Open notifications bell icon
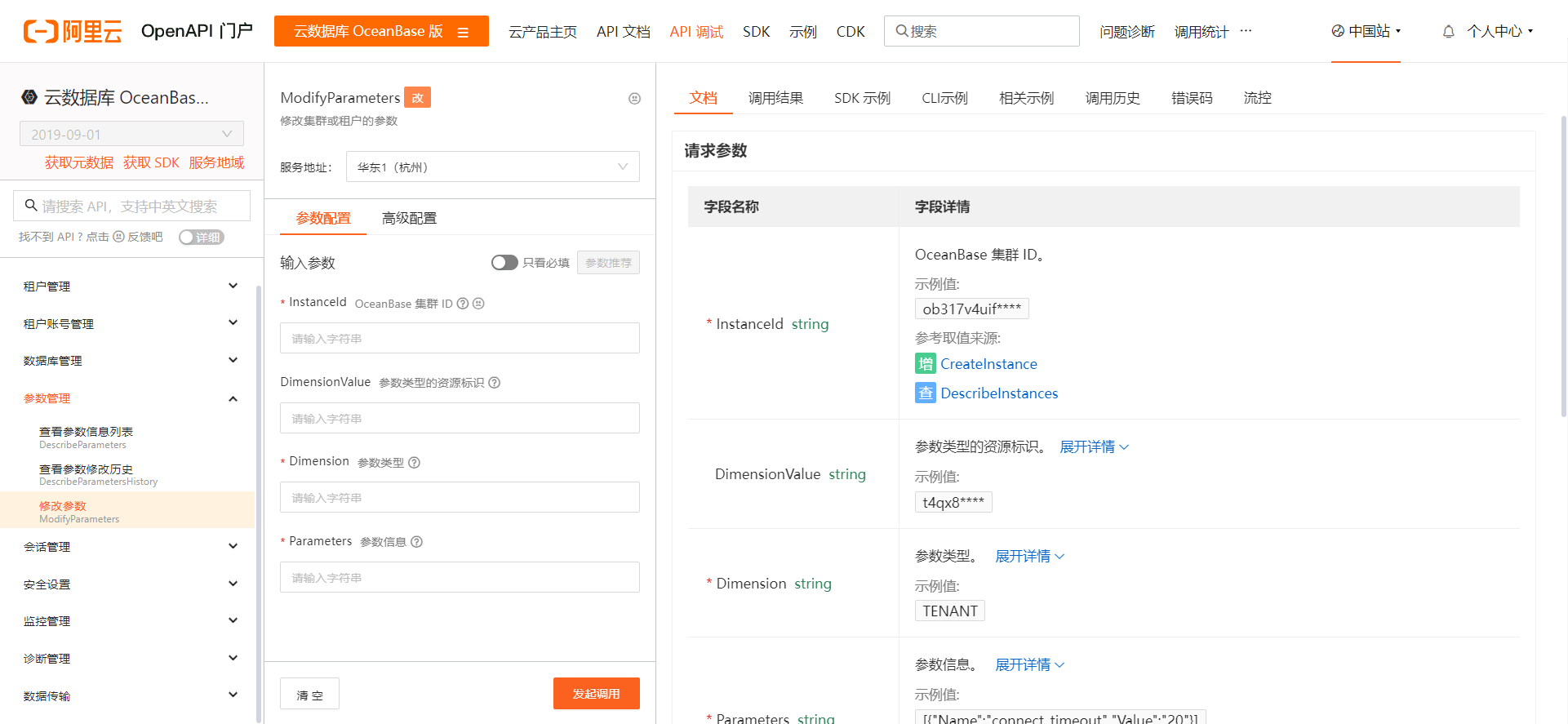 pos(1448,31)
